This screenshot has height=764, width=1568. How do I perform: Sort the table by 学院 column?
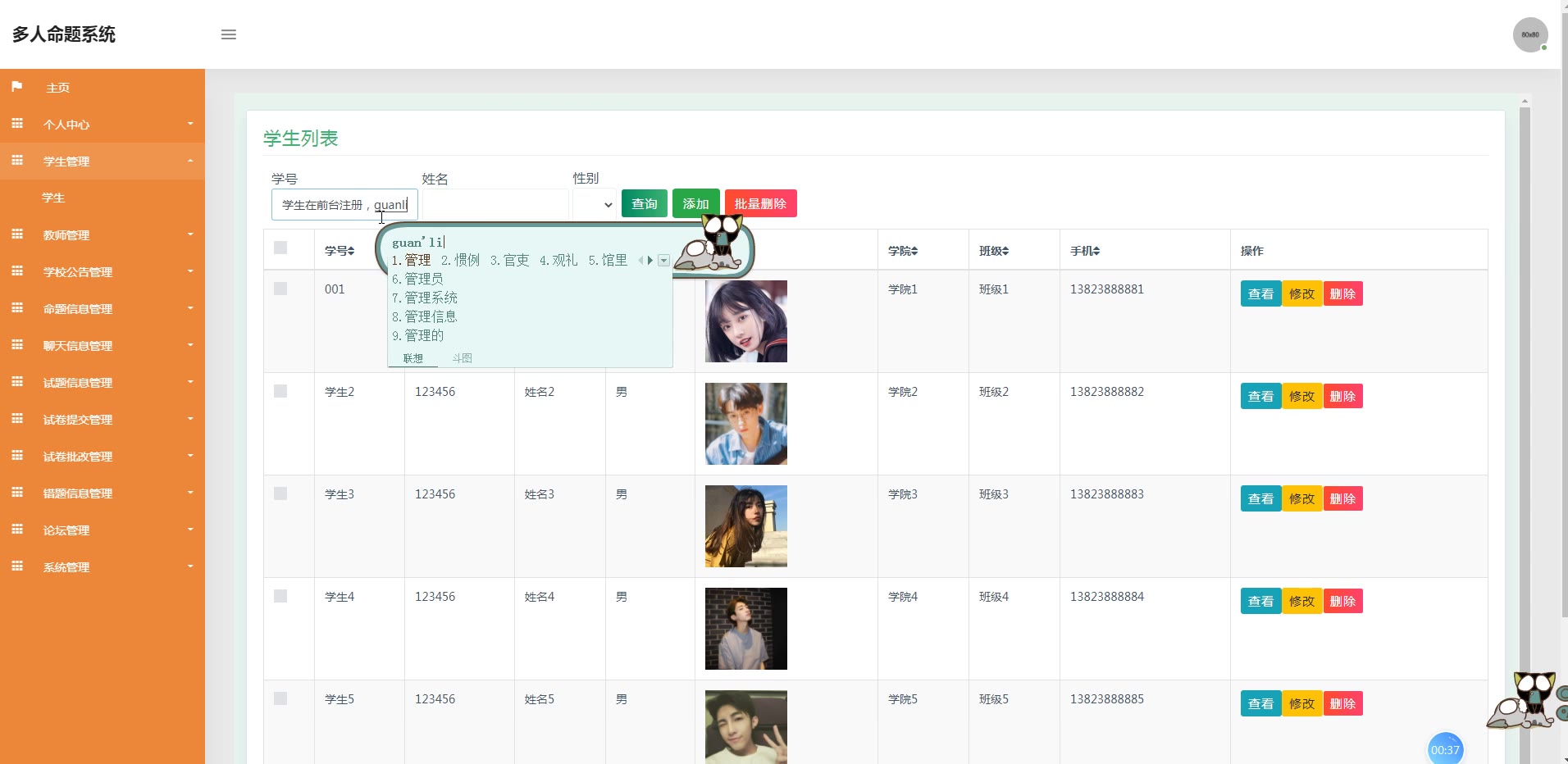click(903, 251)
